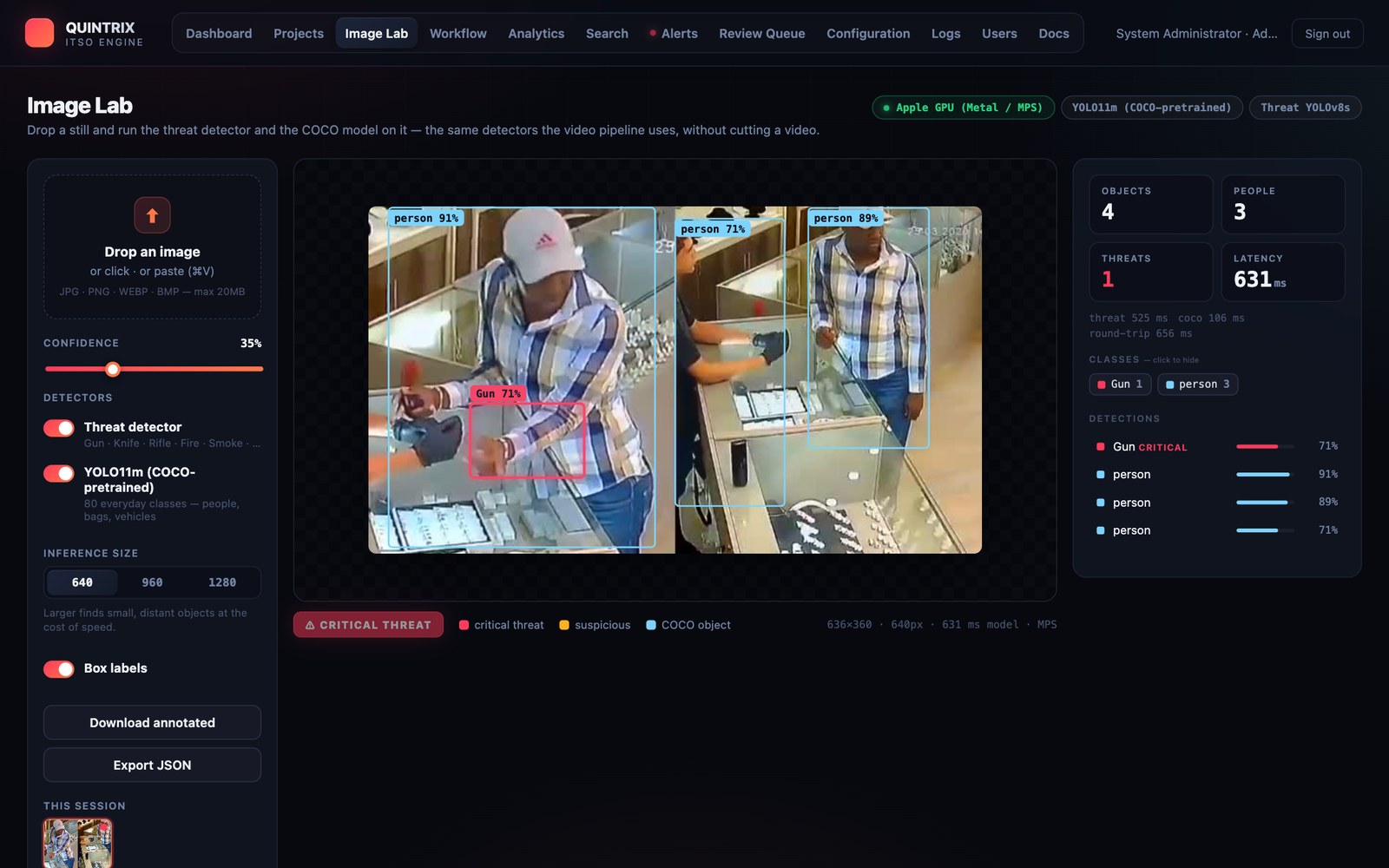The width and height of the screenshot is (1389, 868).
Task: Select inference size 640
Action: [82, 582]
